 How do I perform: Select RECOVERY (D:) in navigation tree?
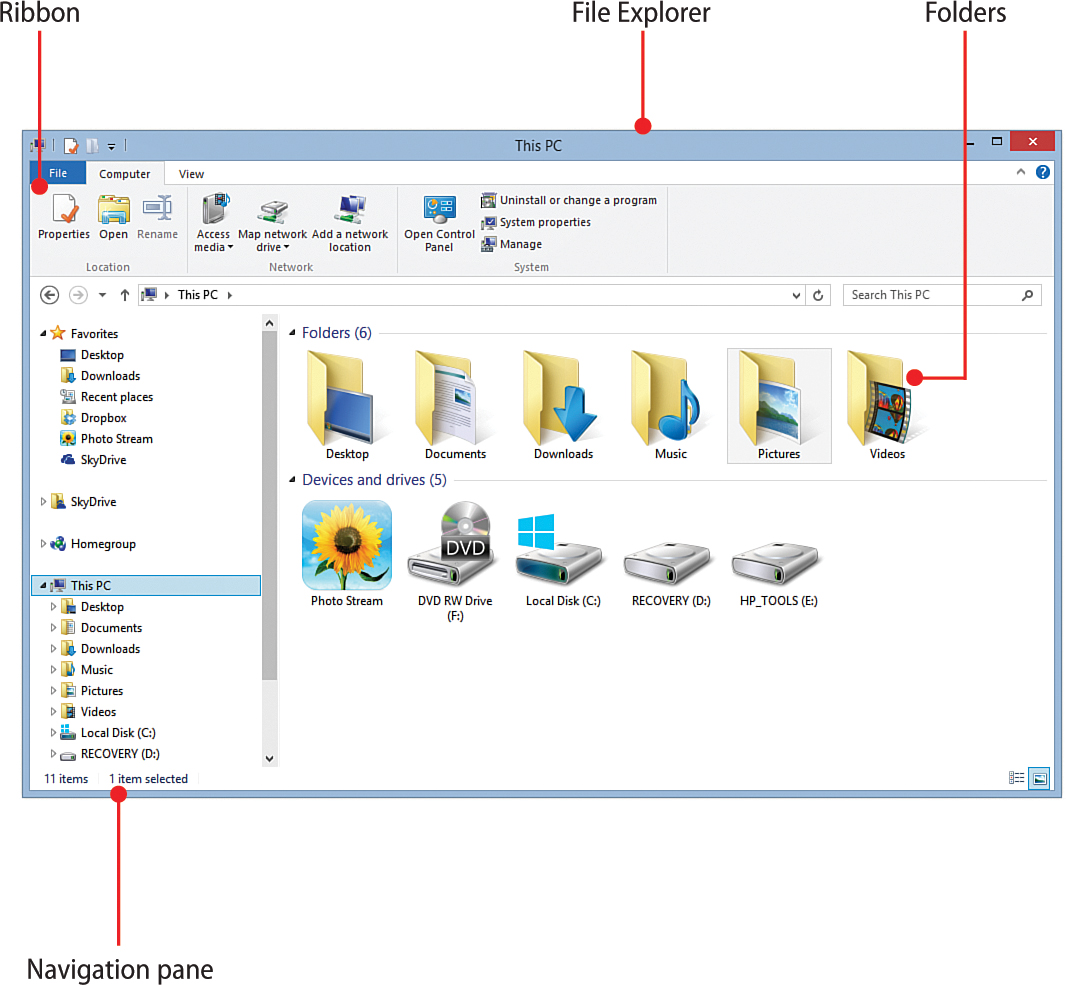coord(110,754)
